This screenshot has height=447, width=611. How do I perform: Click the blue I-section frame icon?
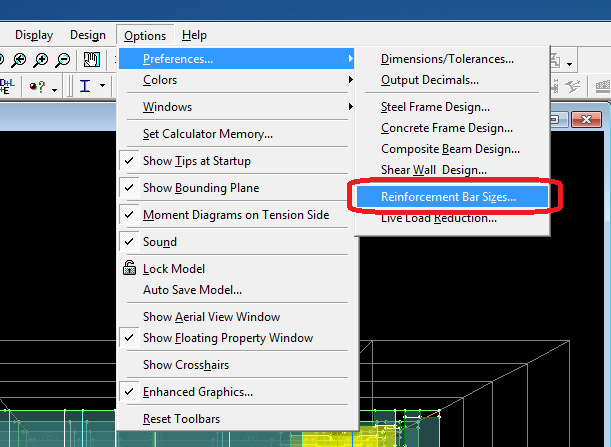point(85,86)
